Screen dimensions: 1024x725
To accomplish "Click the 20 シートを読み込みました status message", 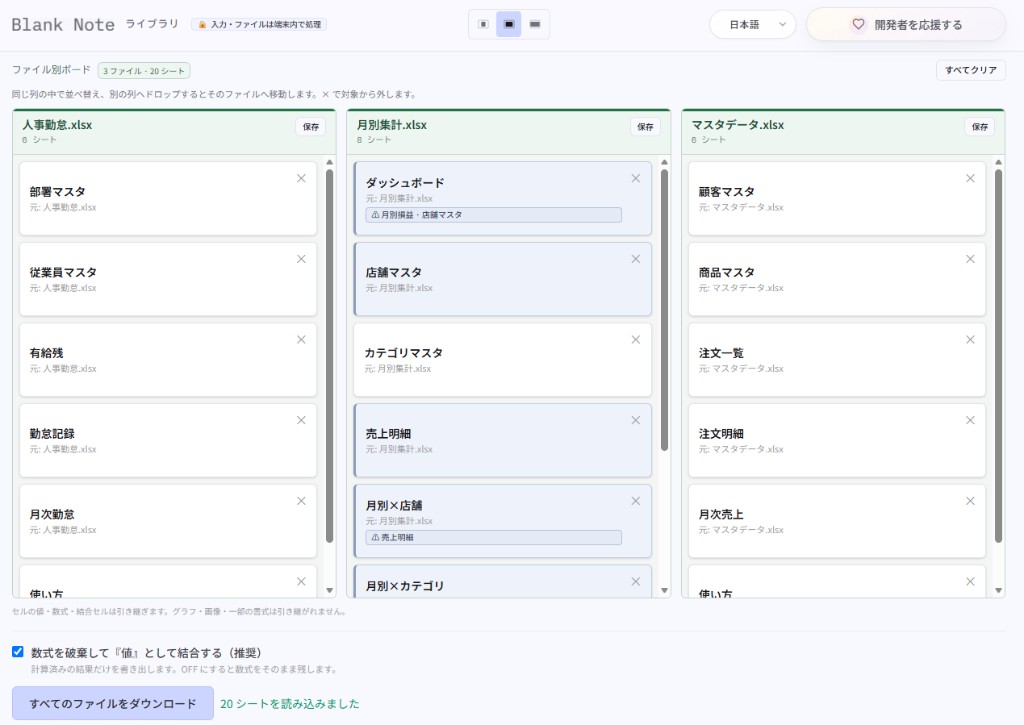I will pyautogui.click(x=290, y=704).
